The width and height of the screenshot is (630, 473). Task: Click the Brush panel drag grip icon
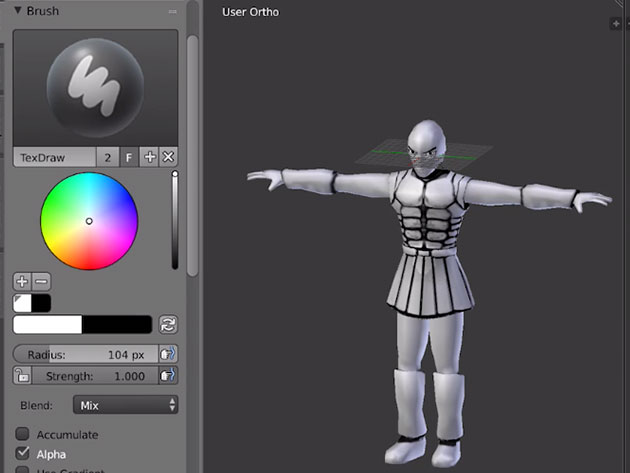coord(173,12)
